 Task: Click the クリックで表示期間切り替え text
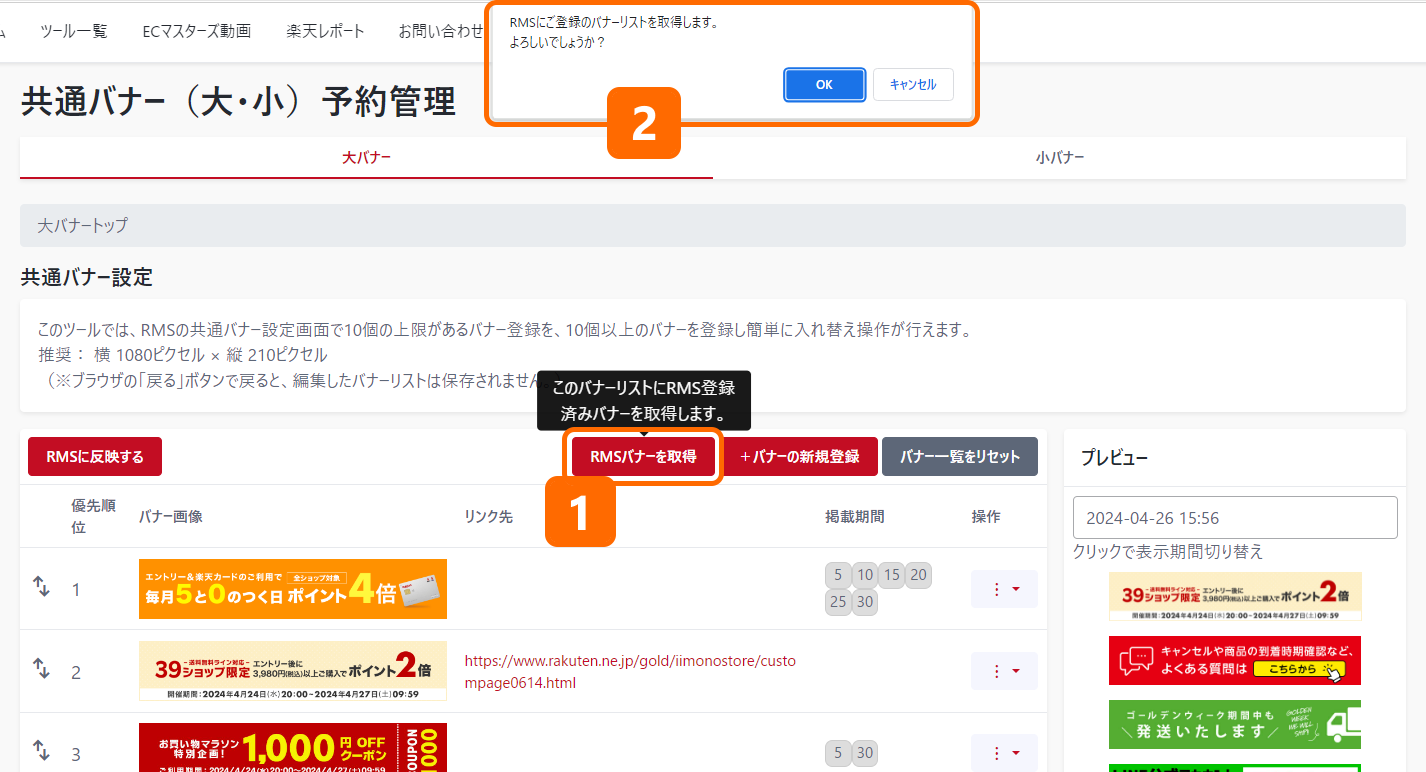point(1168,551)
